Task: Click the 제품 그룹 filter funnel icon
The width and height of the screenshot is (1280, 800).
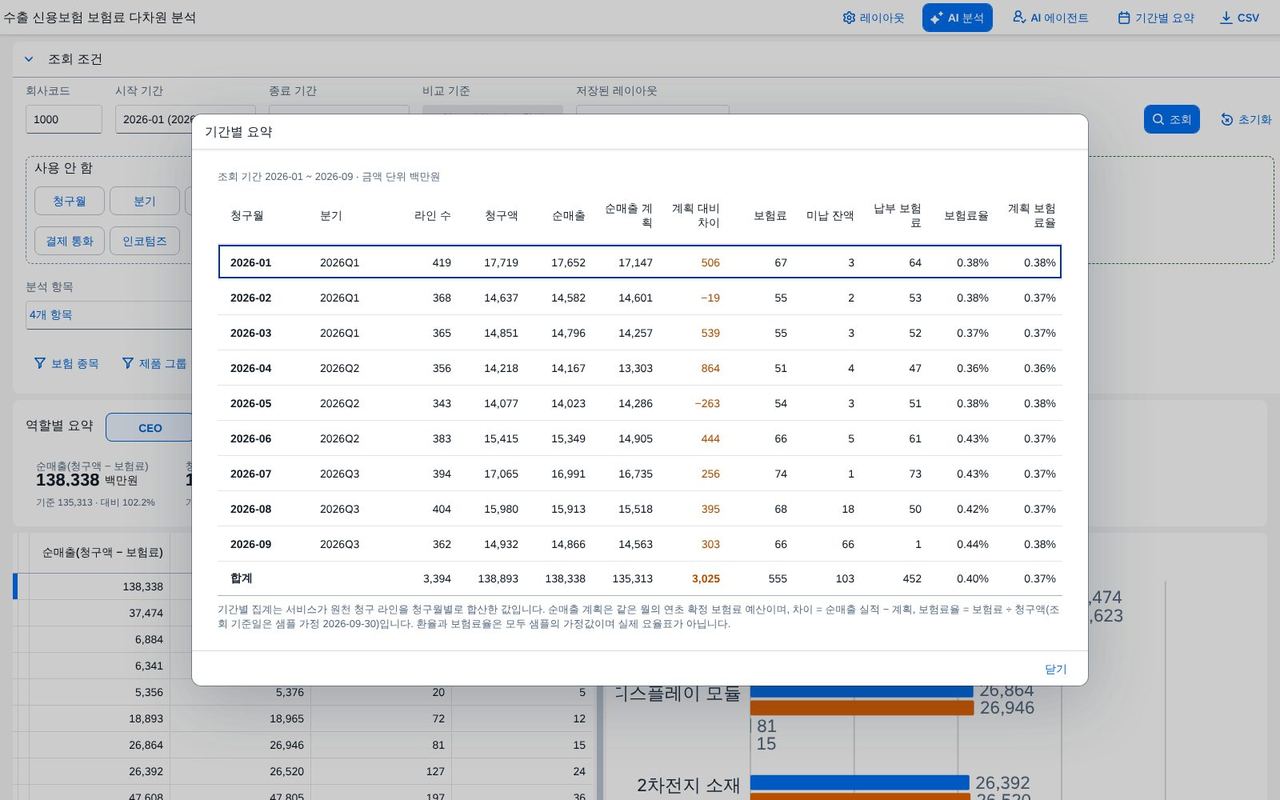Action: (128, 363)
